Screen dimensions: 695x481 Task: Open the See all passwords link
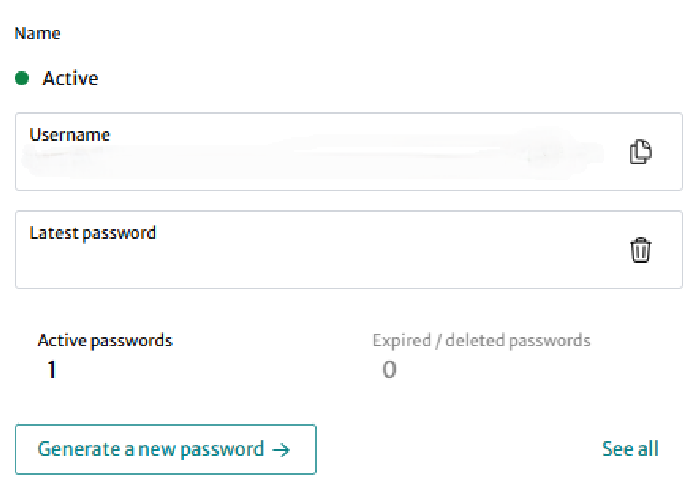(x=630, y=449)
